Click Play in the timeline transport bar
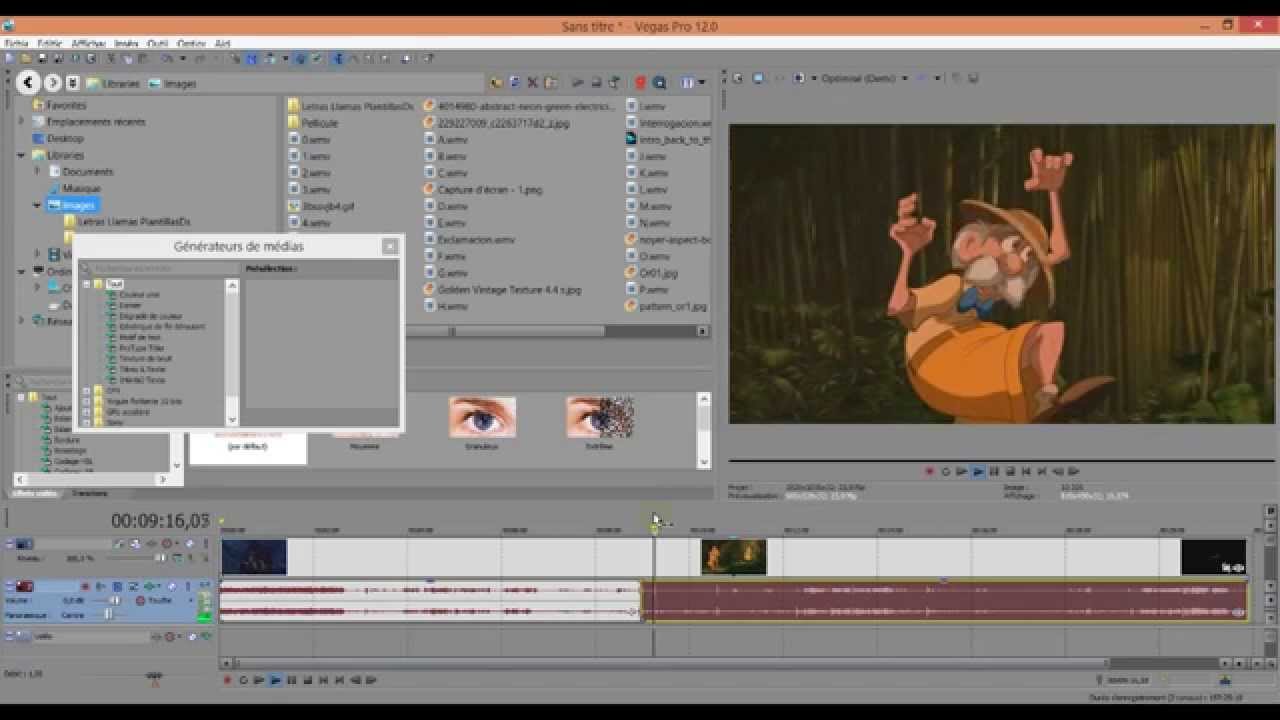The width and height of the screenshot is (1280, 720). click(275, 680)
